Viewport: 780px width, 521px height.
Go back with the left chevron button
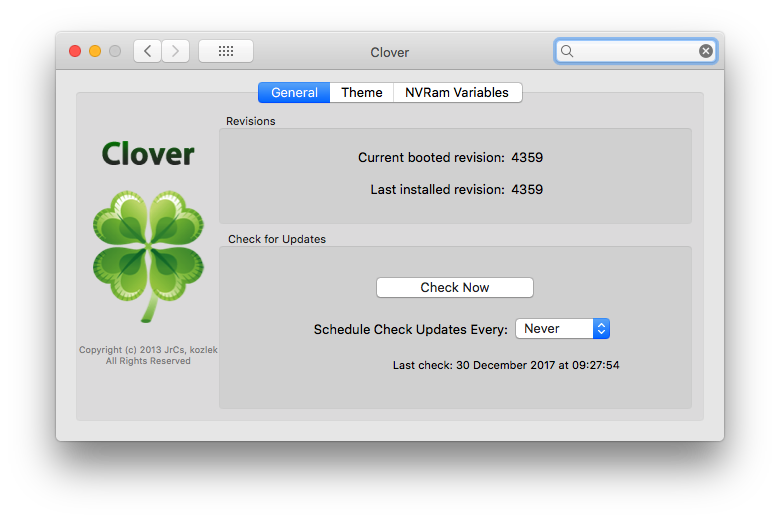coord(147,51)
